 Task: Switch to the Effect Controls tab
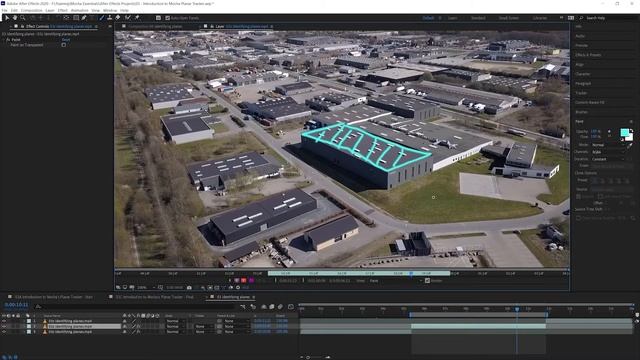pos(59,26)
